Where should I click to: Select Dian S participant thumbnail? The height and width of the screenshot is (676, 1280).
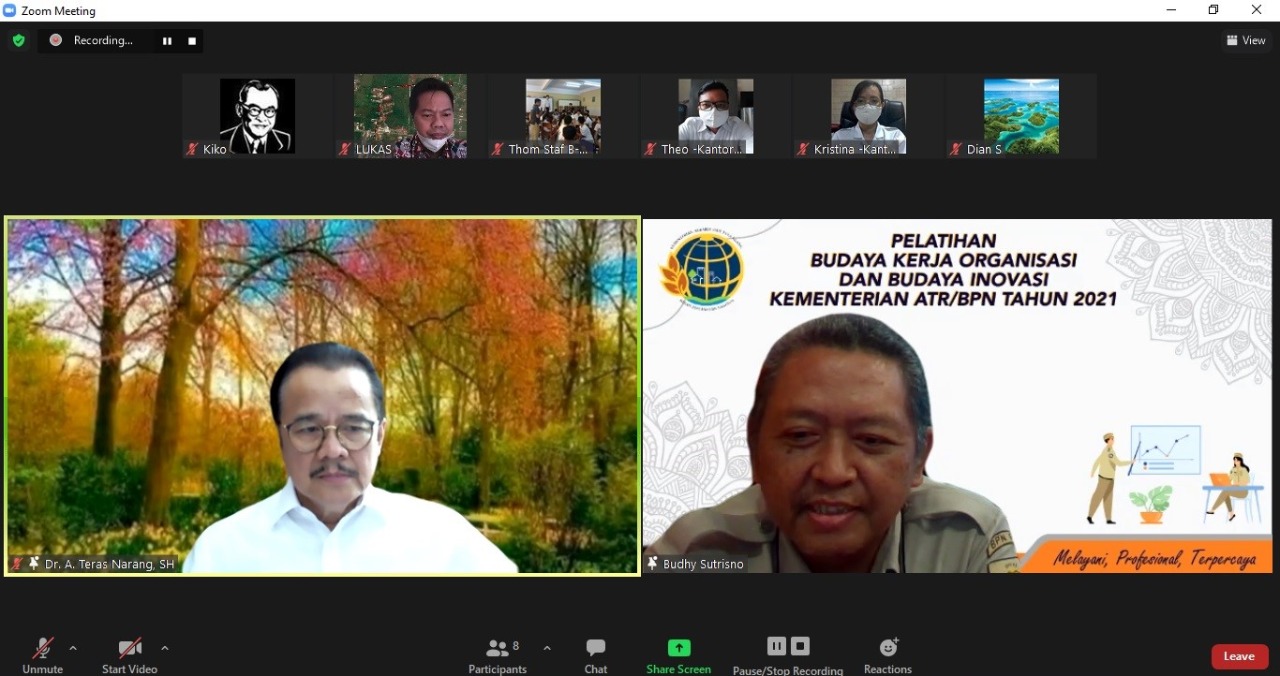click(1021, 116)
